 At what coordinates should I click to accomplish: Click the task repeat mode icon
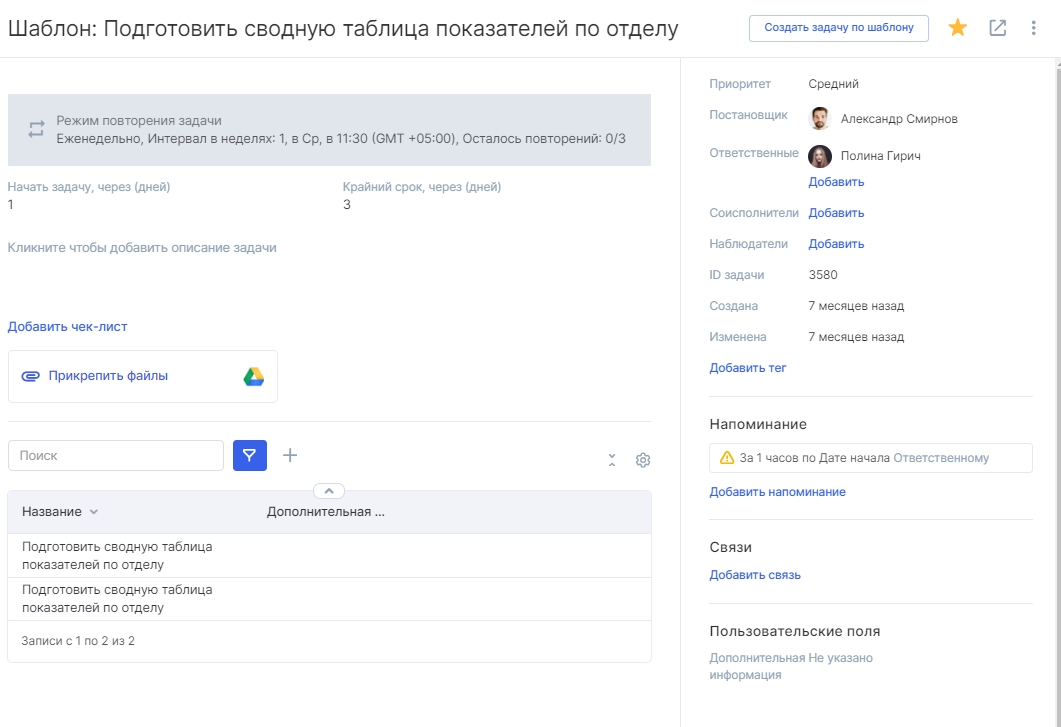(x=37, y=129)
